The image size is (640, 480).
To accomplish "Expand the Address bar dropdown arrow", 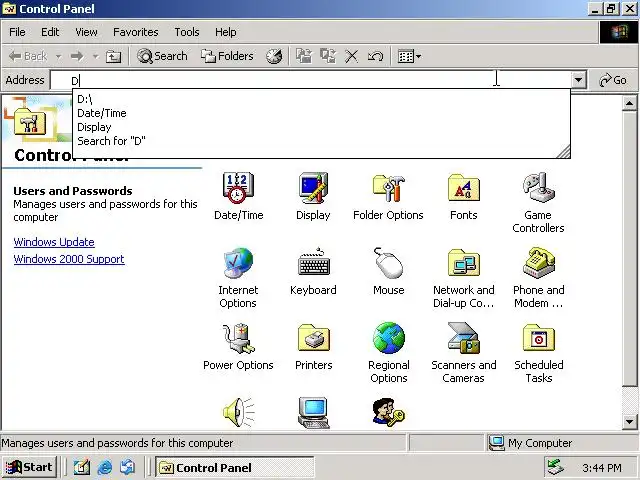I will click(578, 80).
